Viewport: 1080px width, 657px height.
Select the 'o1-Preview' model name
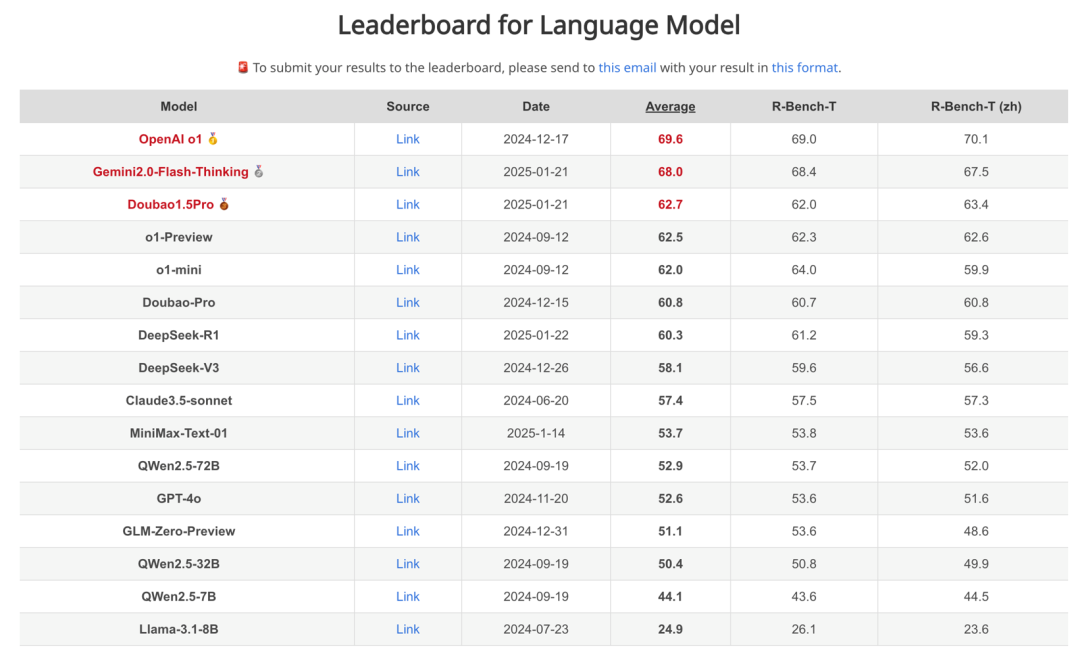(x=178, y=237)
